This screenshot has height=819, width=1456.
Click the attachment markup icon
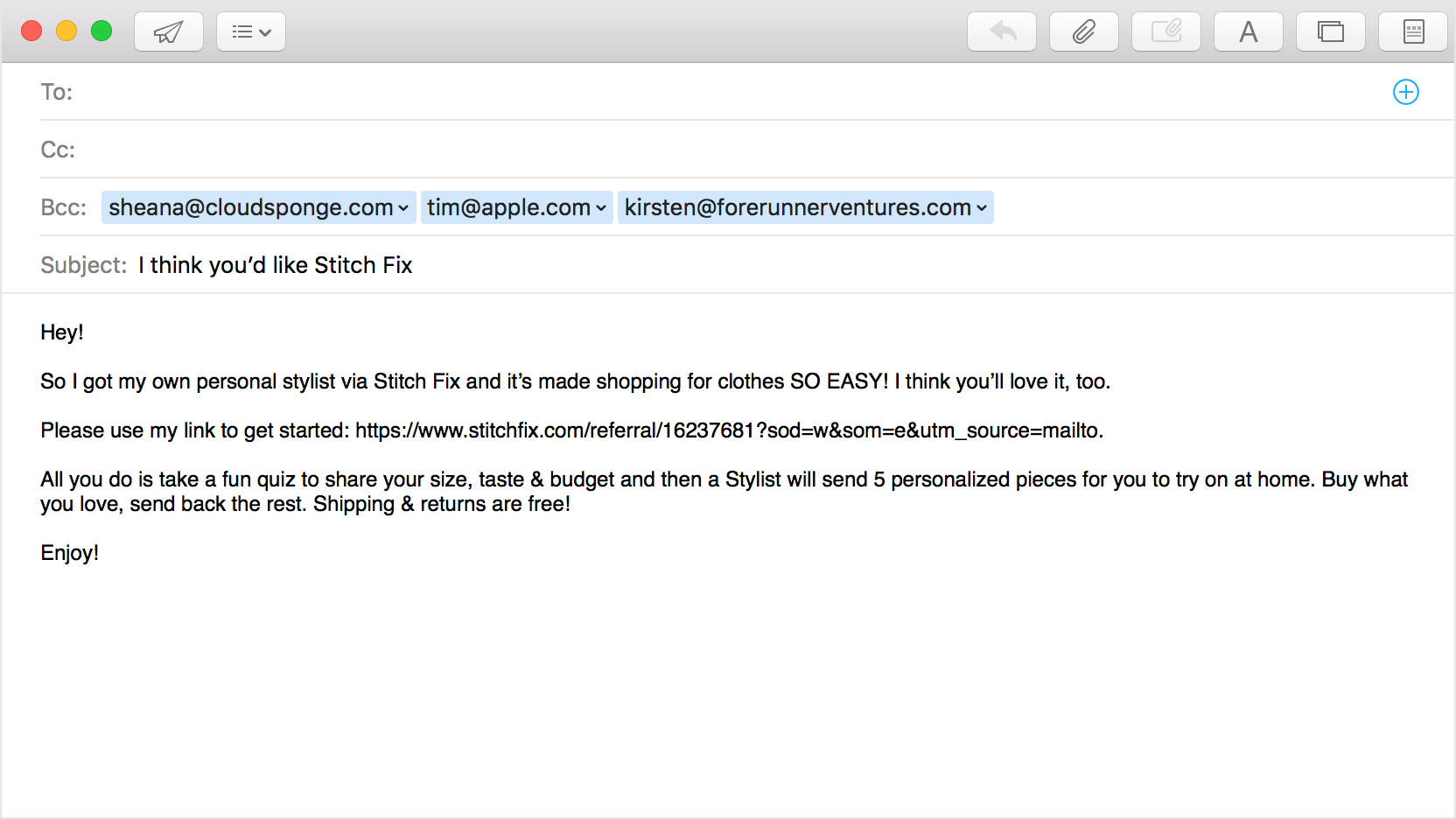click(x=1166, y=31)
